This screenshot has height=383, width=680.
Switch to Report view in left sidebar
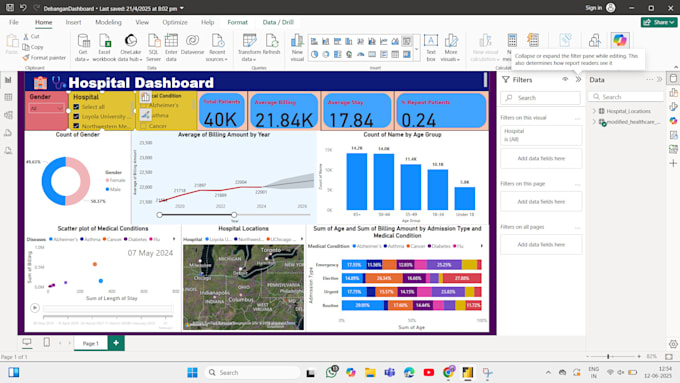point(8,80)
